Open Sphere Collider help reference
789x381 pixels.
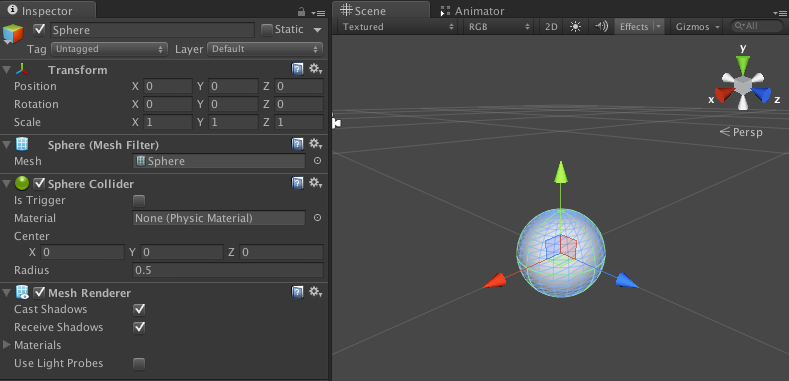(x=297, y=183)
